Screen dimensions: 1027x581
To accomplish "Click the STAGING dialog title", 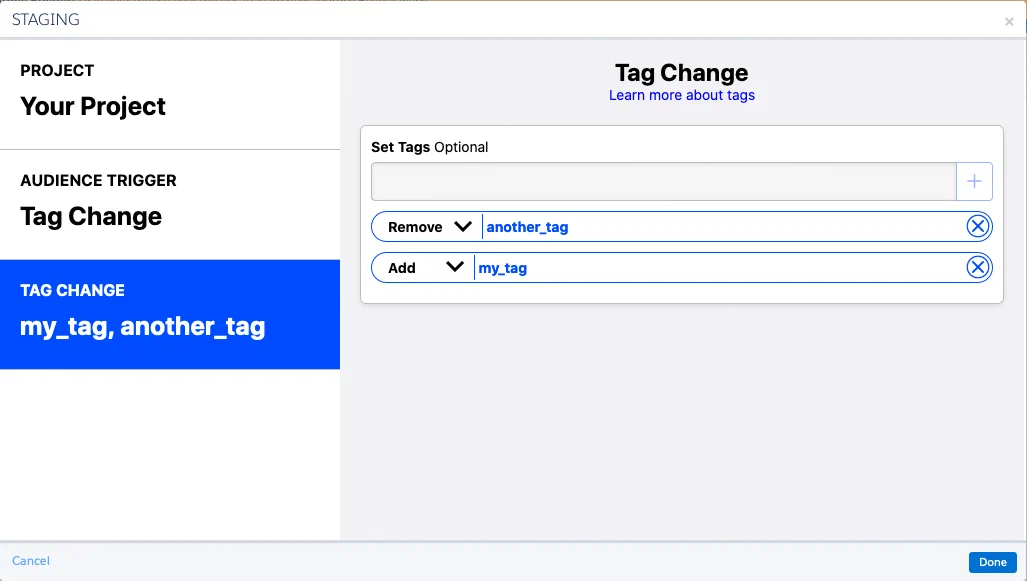I will [x=46, y=20].
